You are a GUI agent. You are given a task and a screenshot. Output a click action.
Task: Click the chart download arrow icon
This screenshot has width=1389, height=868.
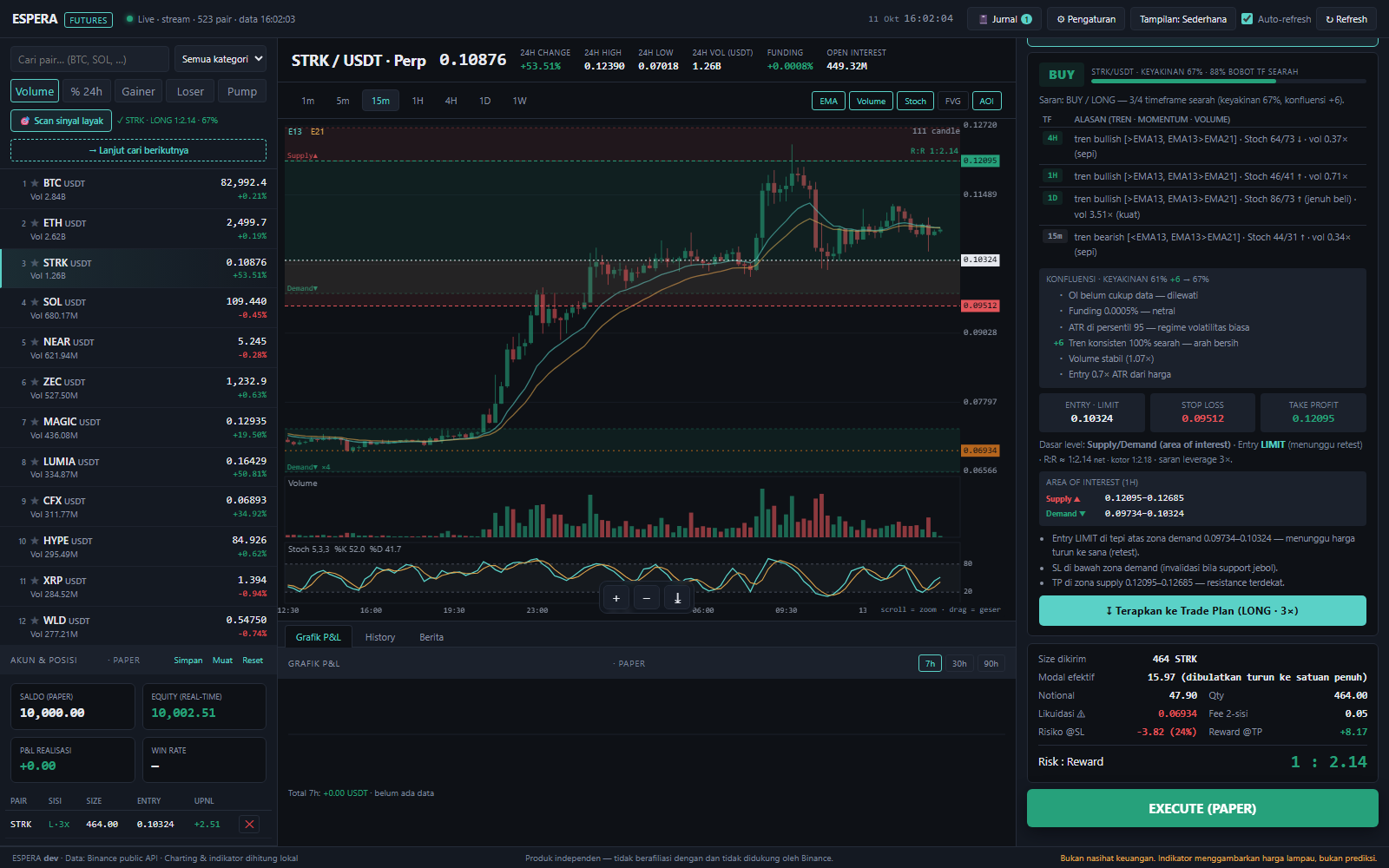click(678, 598)
